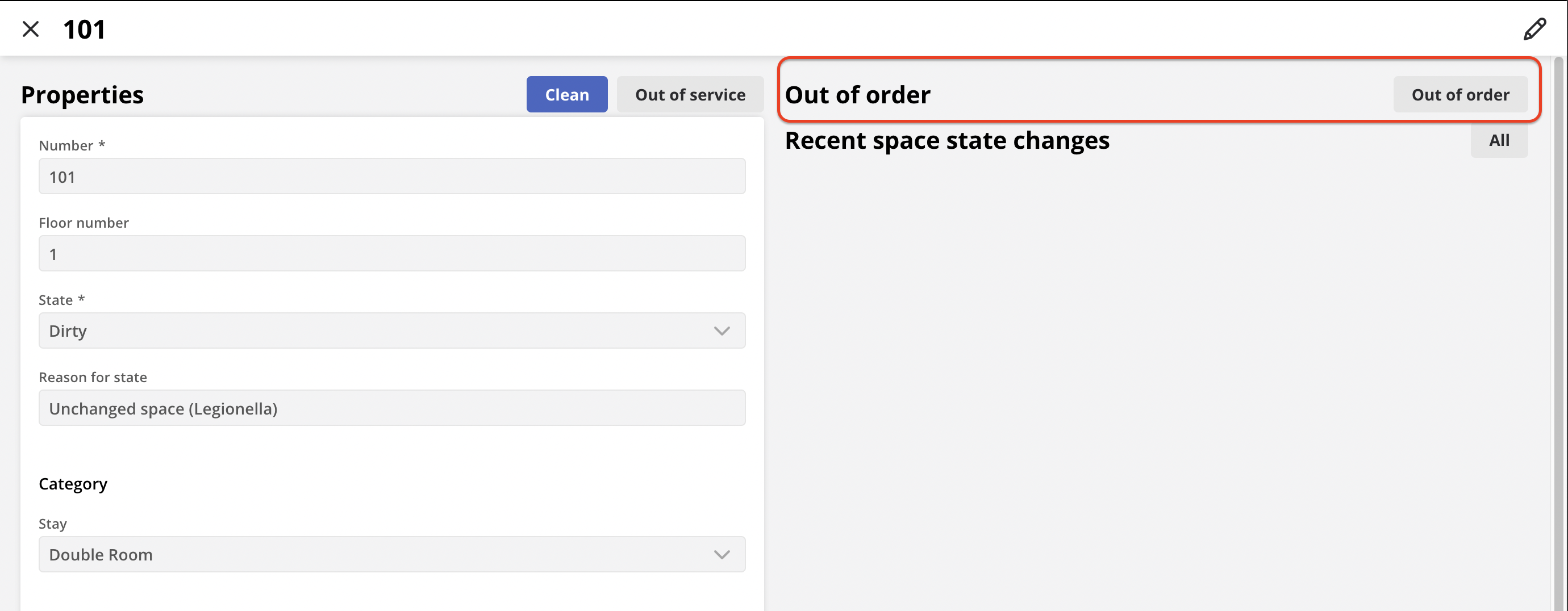Click the pencil edit icon
The width and height of the screenshot is (1568, 611).
click(1534, 28)
